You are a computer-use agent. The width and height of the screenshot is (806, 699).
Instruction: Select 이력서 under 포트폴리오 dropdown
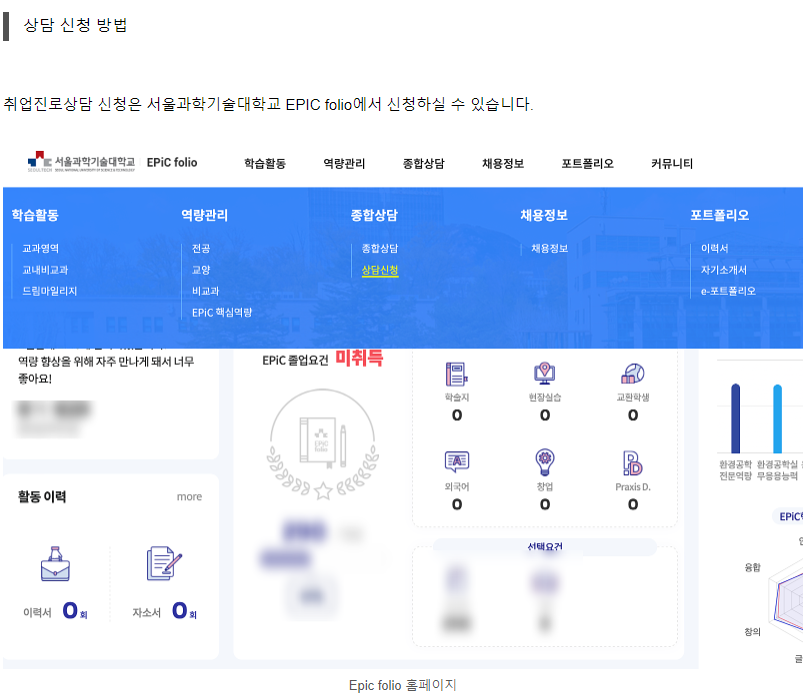(715, 248)
